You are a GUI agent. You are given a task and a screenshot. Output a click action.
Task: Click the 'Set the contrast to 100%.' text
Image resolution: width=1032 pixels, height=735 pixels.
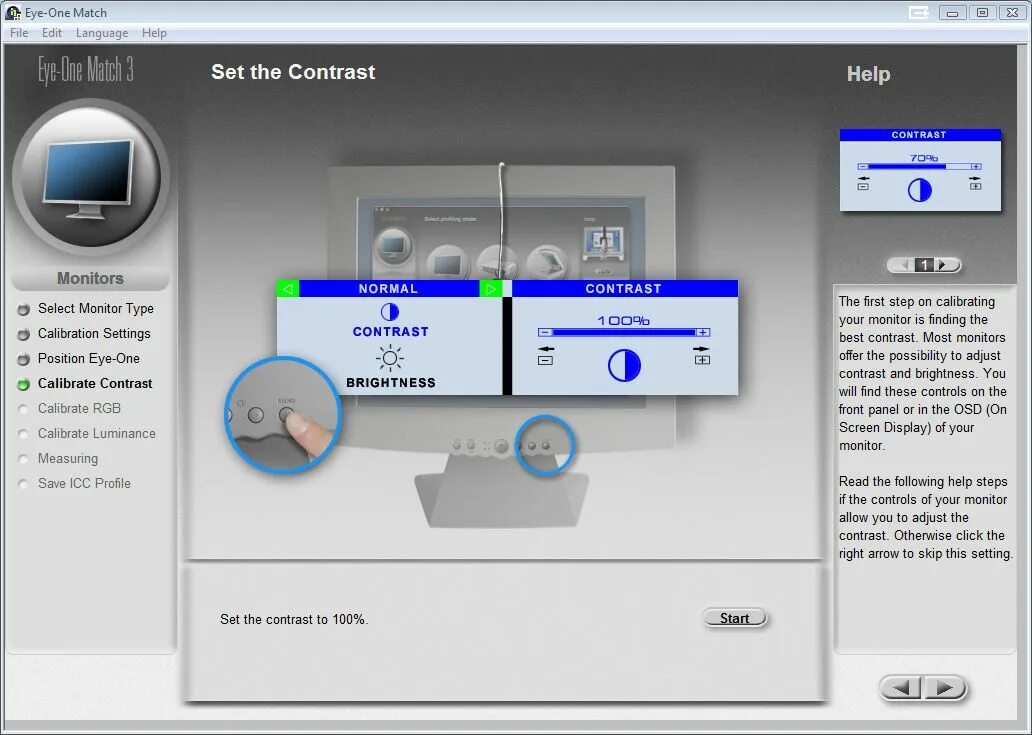click(x=294, y=619)
